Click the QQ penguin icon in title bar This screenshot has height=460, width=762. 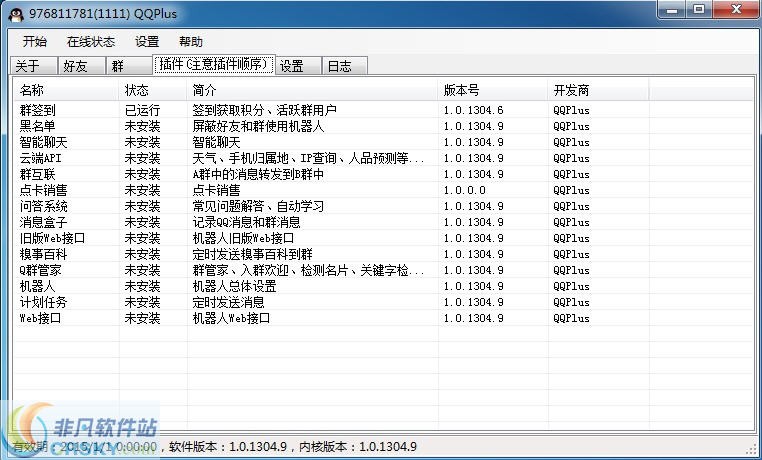click(16, 14)
